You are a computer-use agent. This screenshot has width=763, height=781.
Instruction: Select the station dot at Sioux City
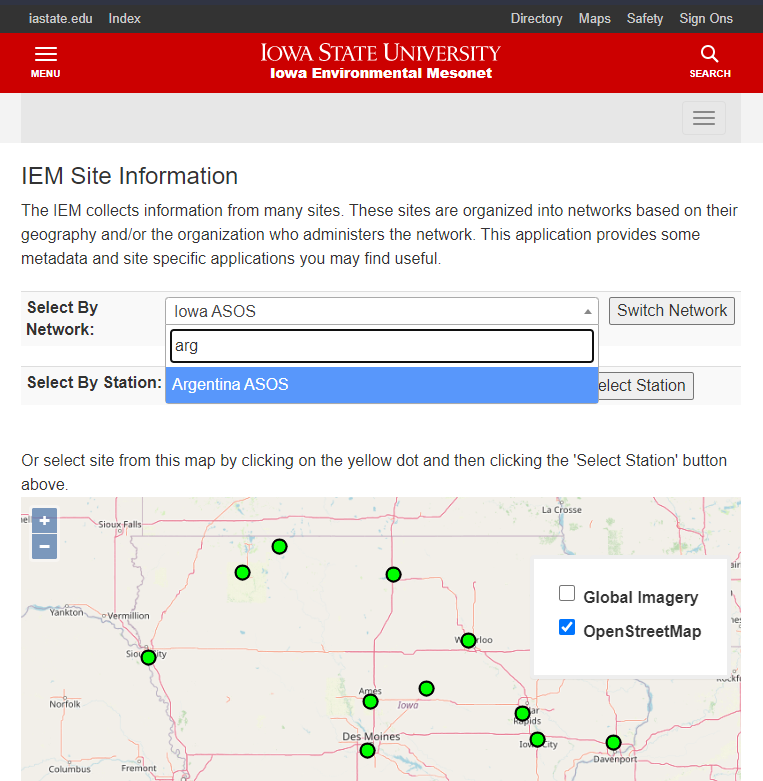pos(148,657)
